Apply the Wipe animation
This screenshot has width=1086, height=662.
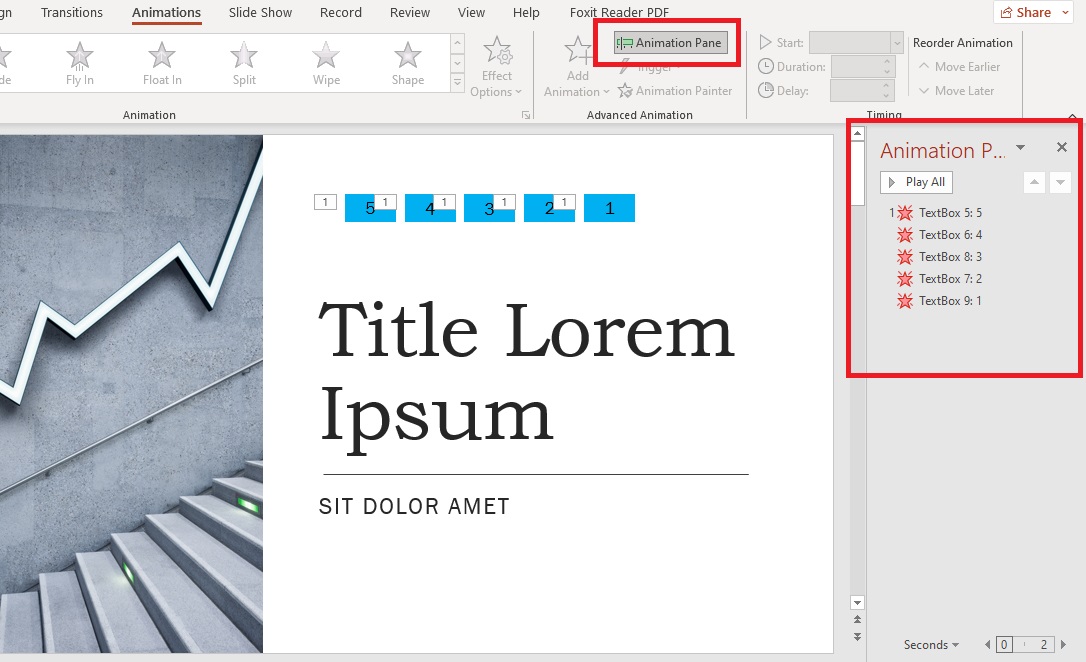coord(325,62)
